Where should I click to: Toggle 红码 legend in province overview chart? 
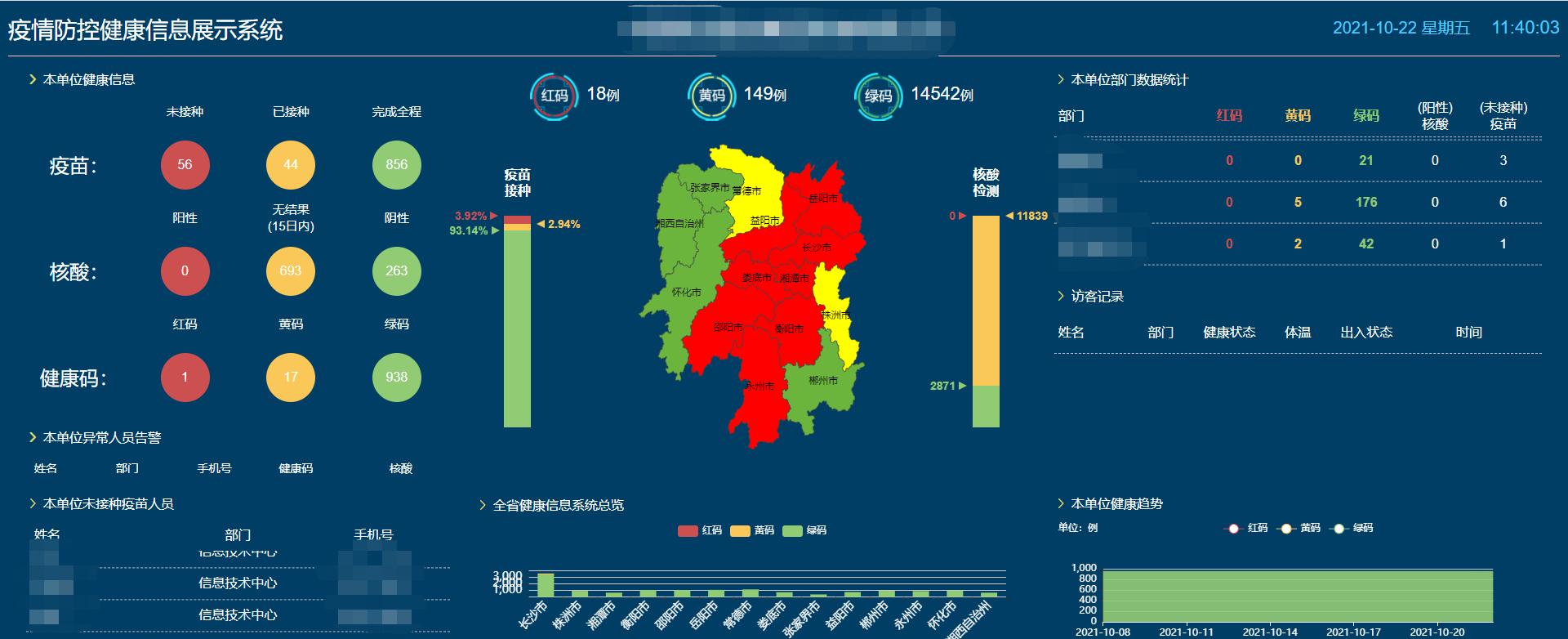(x=700, y=530)
